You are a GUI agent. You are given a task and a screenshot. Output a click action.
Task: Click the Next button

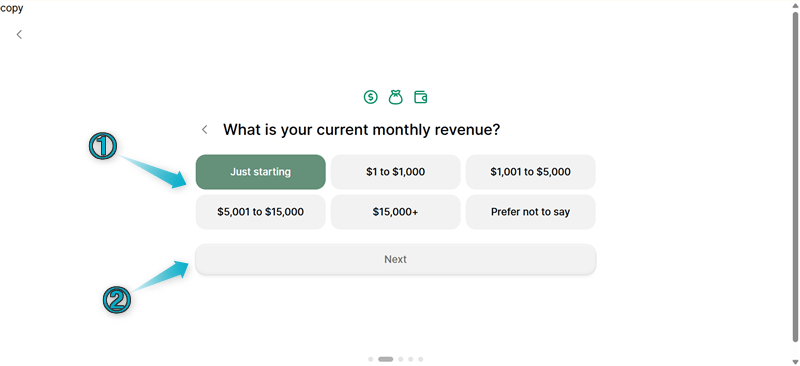point(395,259)
